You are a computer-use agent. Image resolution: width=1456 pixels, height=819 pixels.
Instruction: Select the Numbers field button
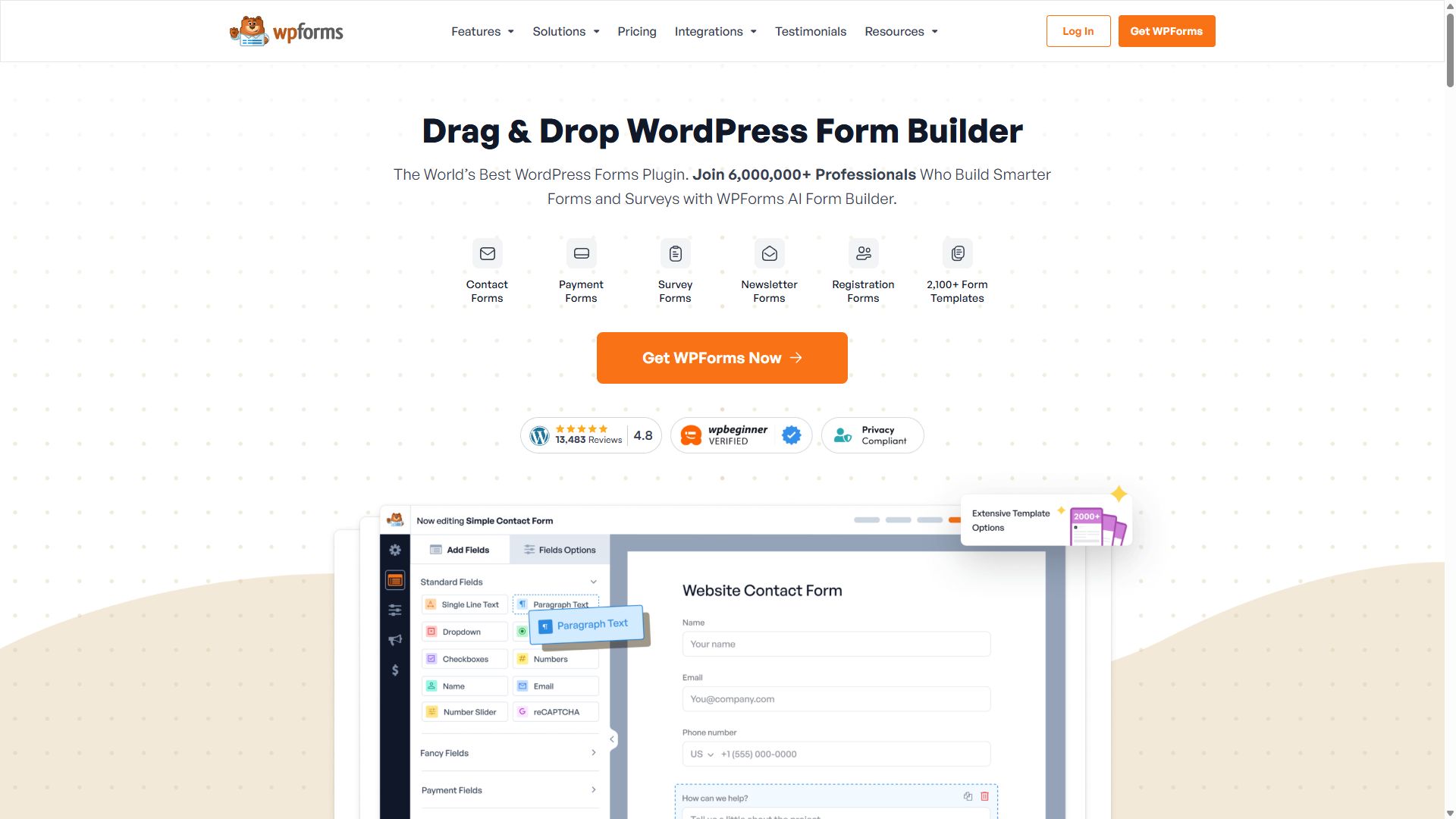(556, 659)
